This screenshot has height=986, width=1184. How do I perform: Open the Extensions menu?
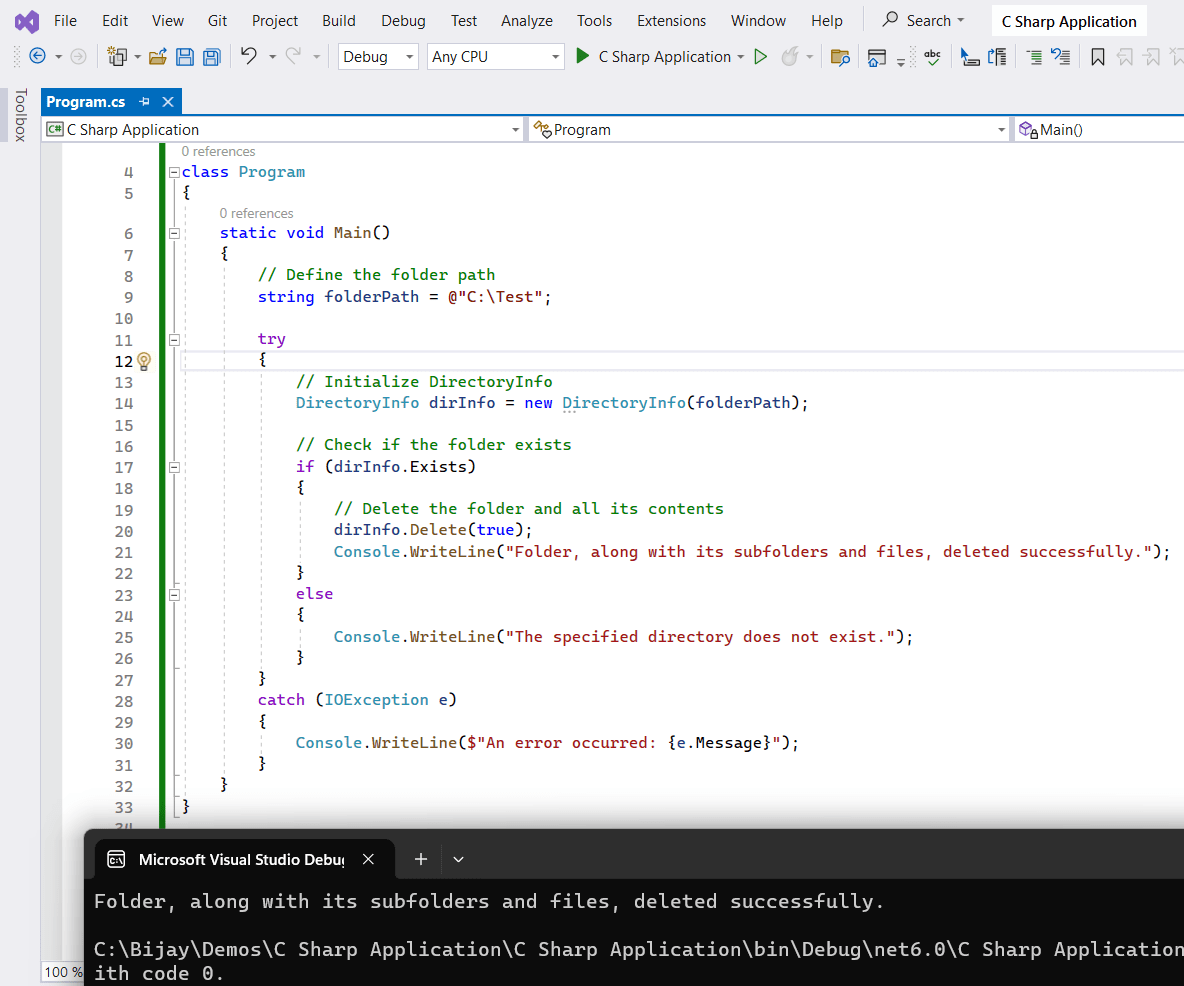[671, 21]
